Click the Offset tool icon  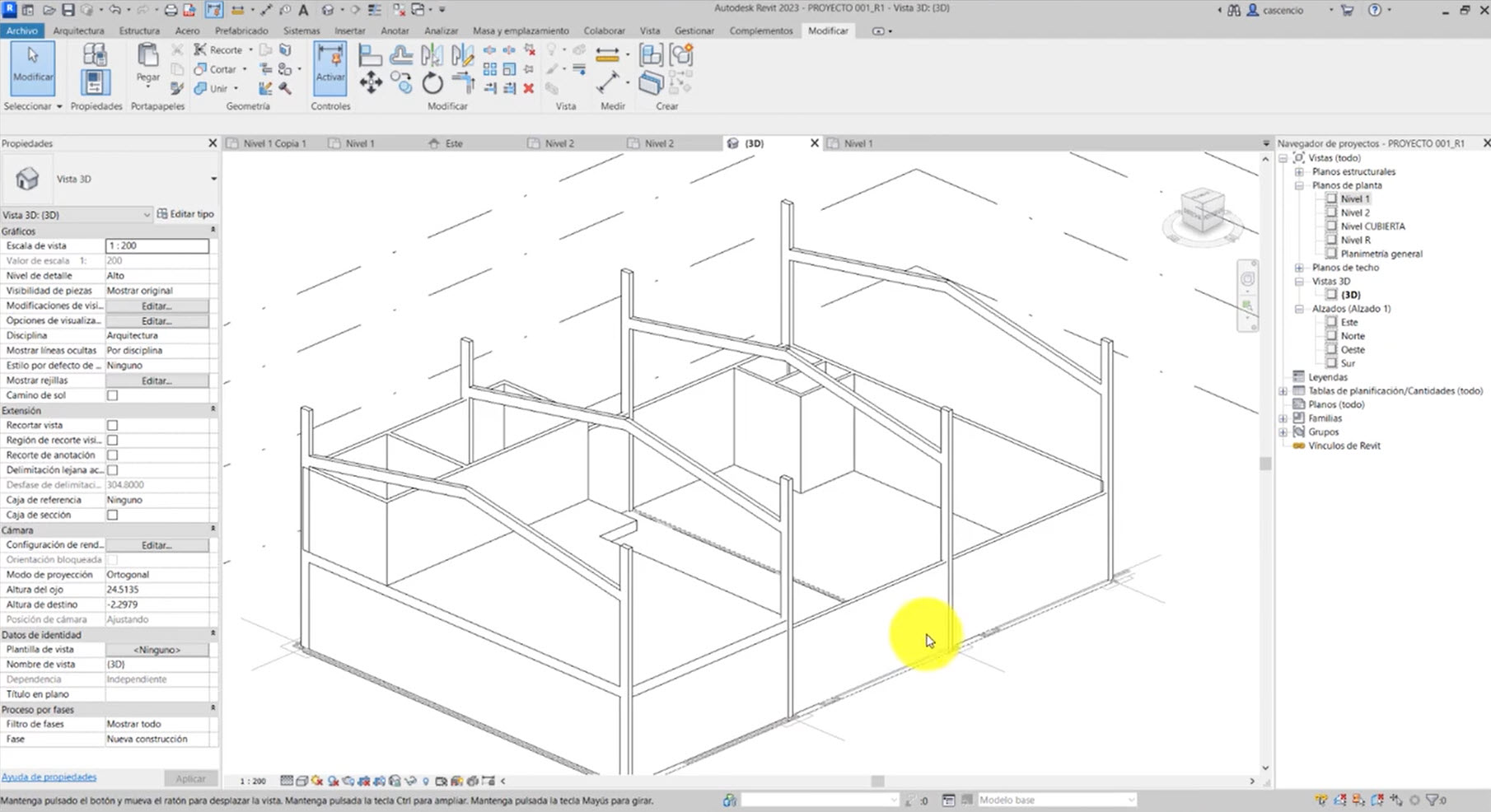401,55
